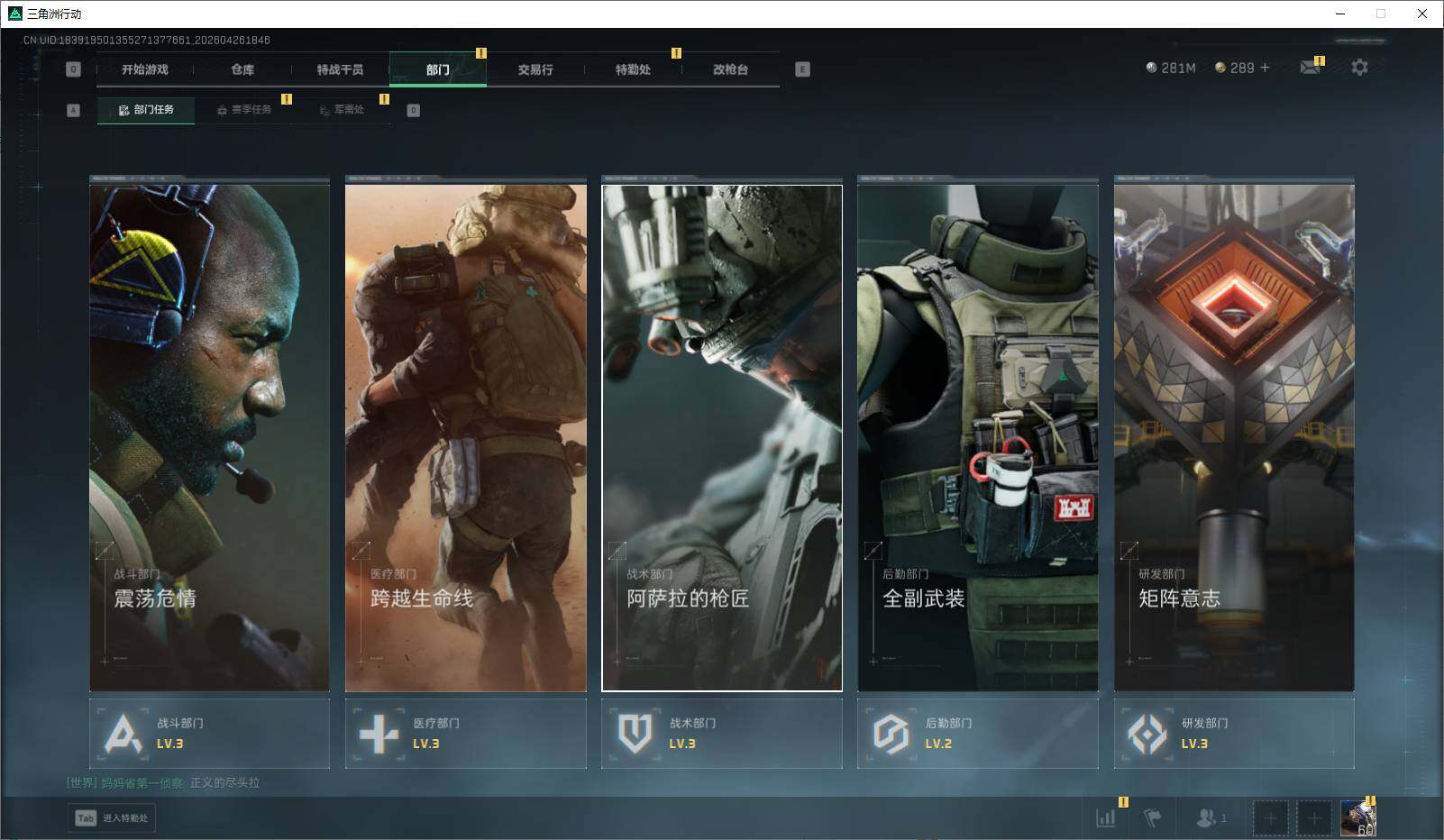This screenshot has height=840, width=1444.
Task: Click the 战术部门 LV.3 level text
Action: (x=682, y=744)
